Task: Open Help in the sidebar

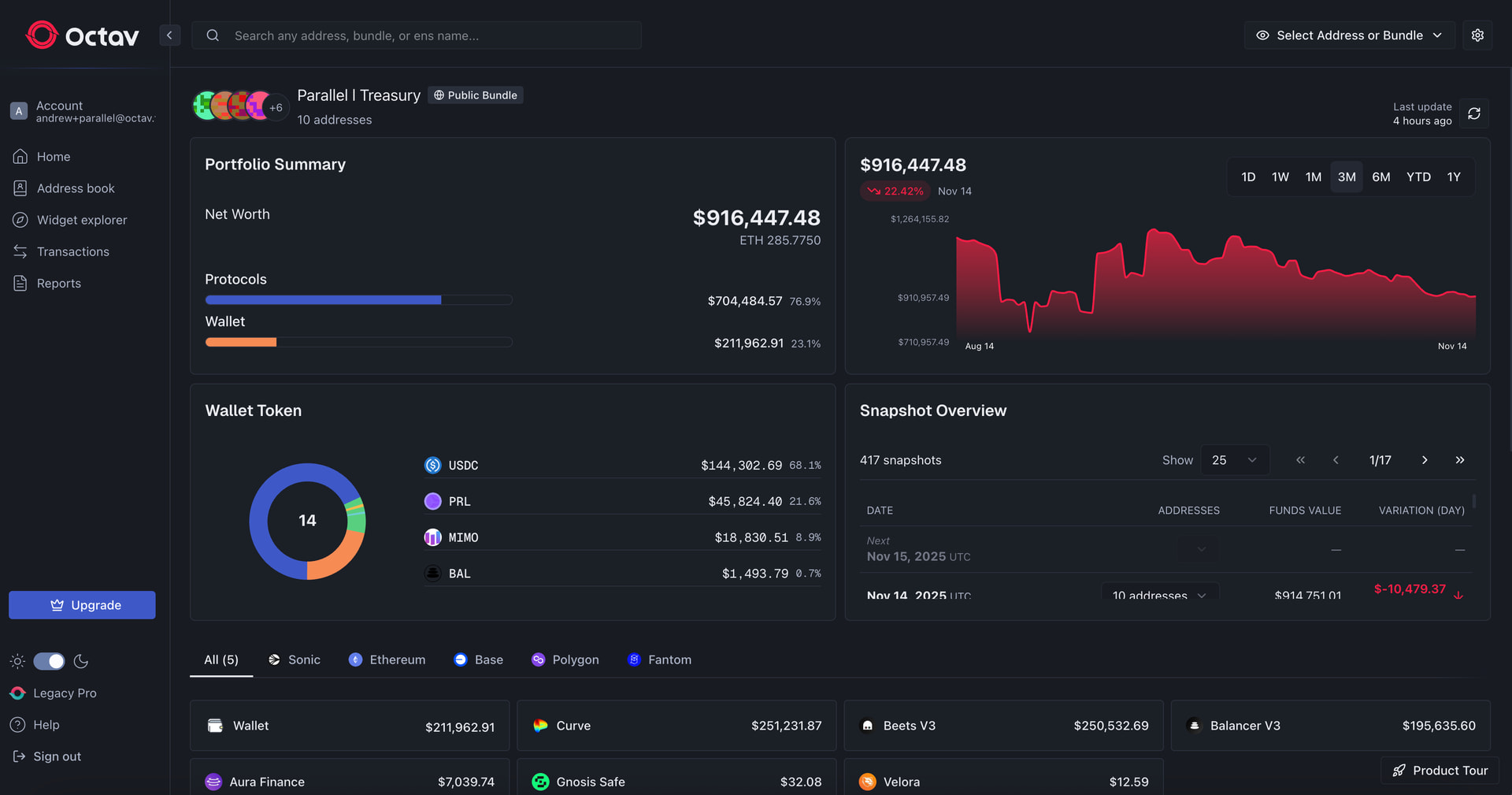Action: coord(46,725)
